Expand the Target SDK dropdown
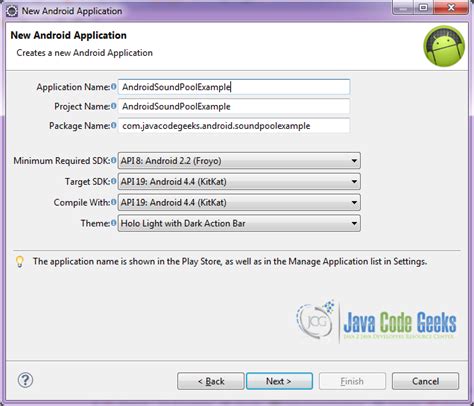 pos(239,182)
